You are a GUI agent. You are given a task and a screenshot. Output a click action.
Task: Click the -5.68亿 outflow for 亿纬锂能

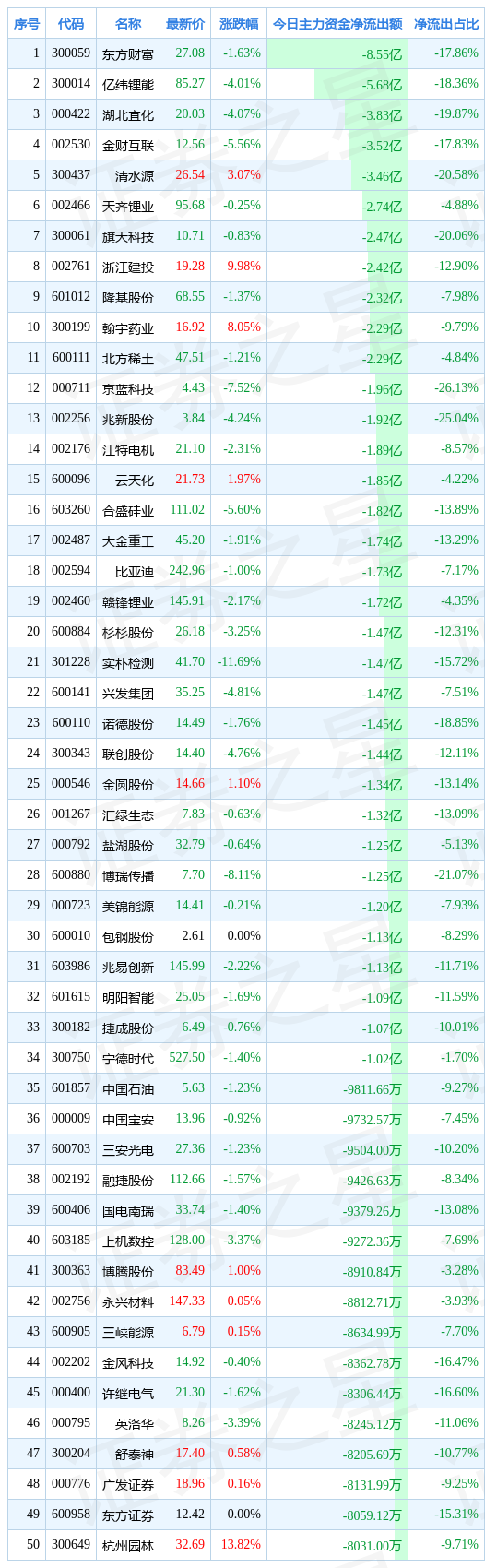(383, 85)
